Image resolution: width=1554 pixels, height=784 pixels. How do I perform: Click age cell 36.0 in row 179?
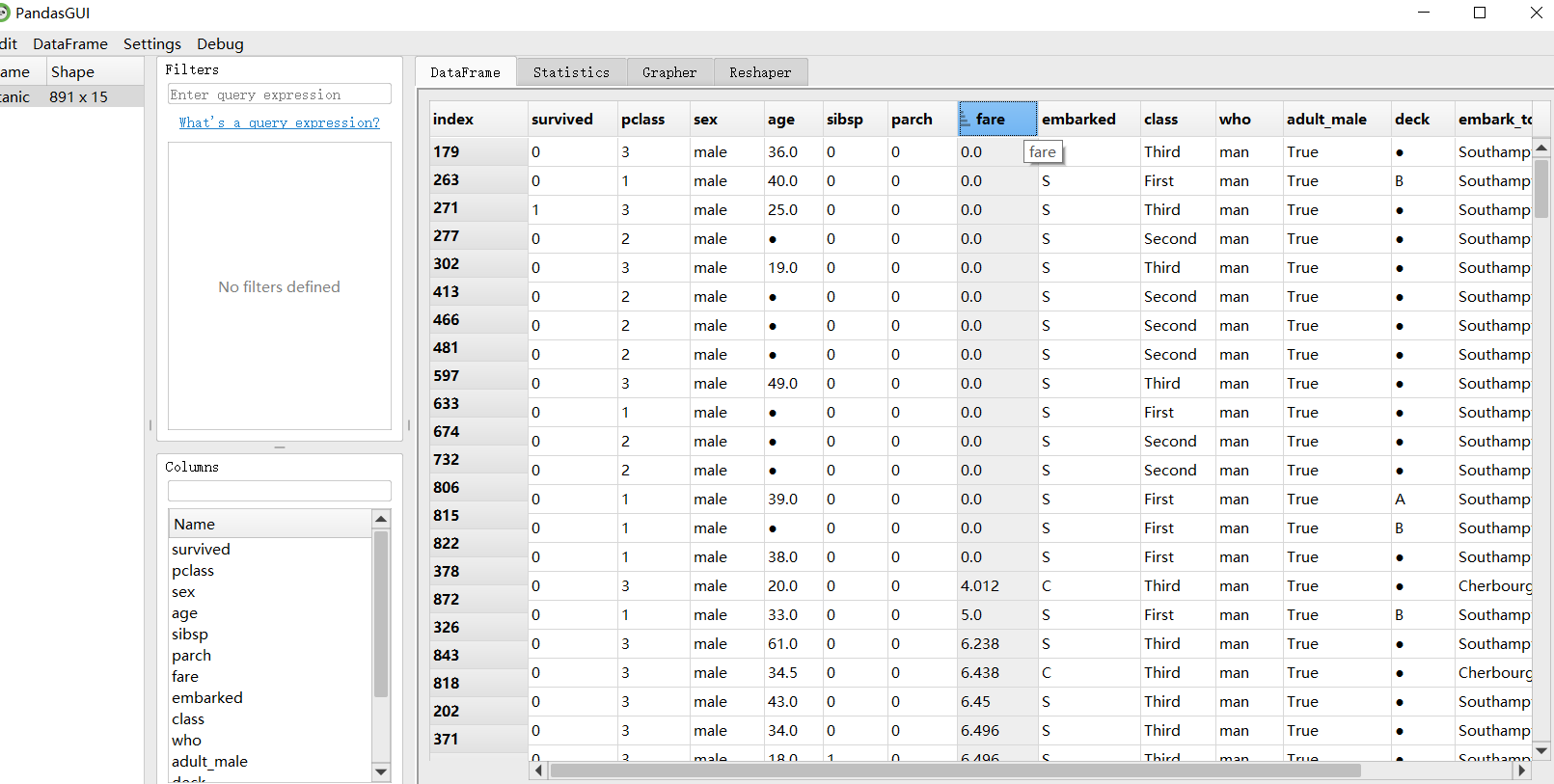[793, 151]
